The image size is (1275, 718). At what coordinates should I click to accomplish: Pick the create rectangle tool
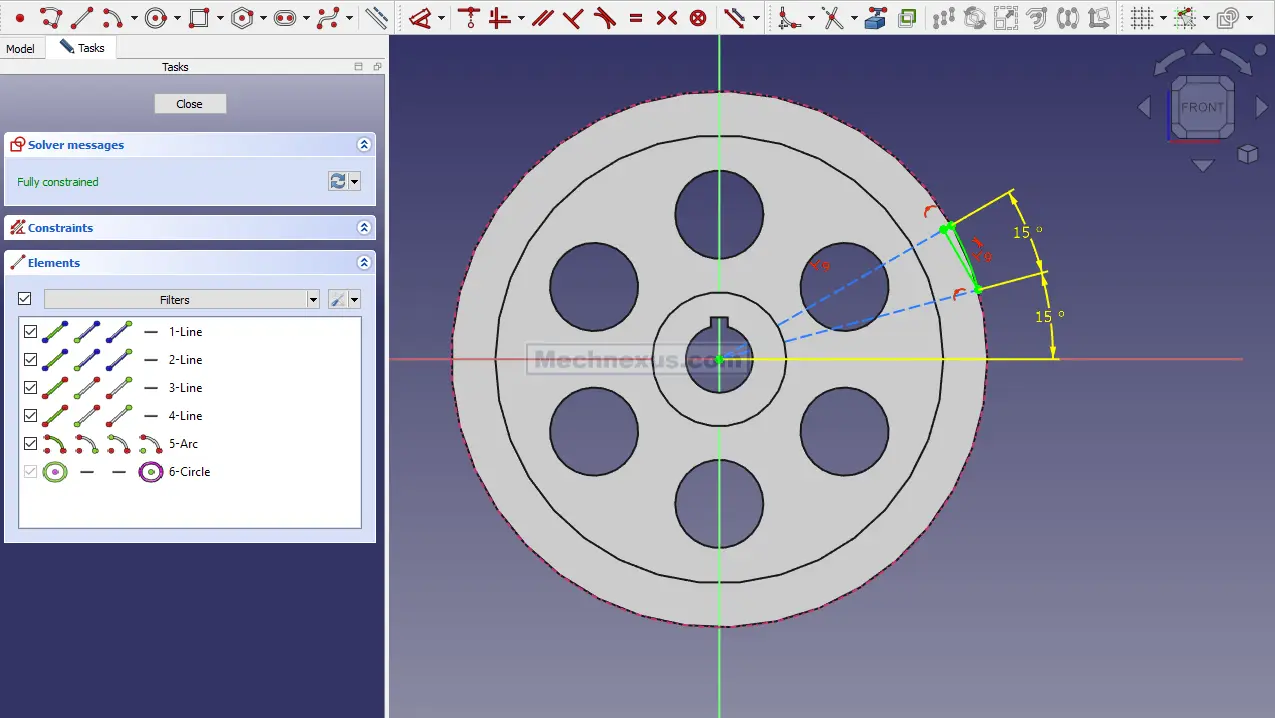click(198, 18)
